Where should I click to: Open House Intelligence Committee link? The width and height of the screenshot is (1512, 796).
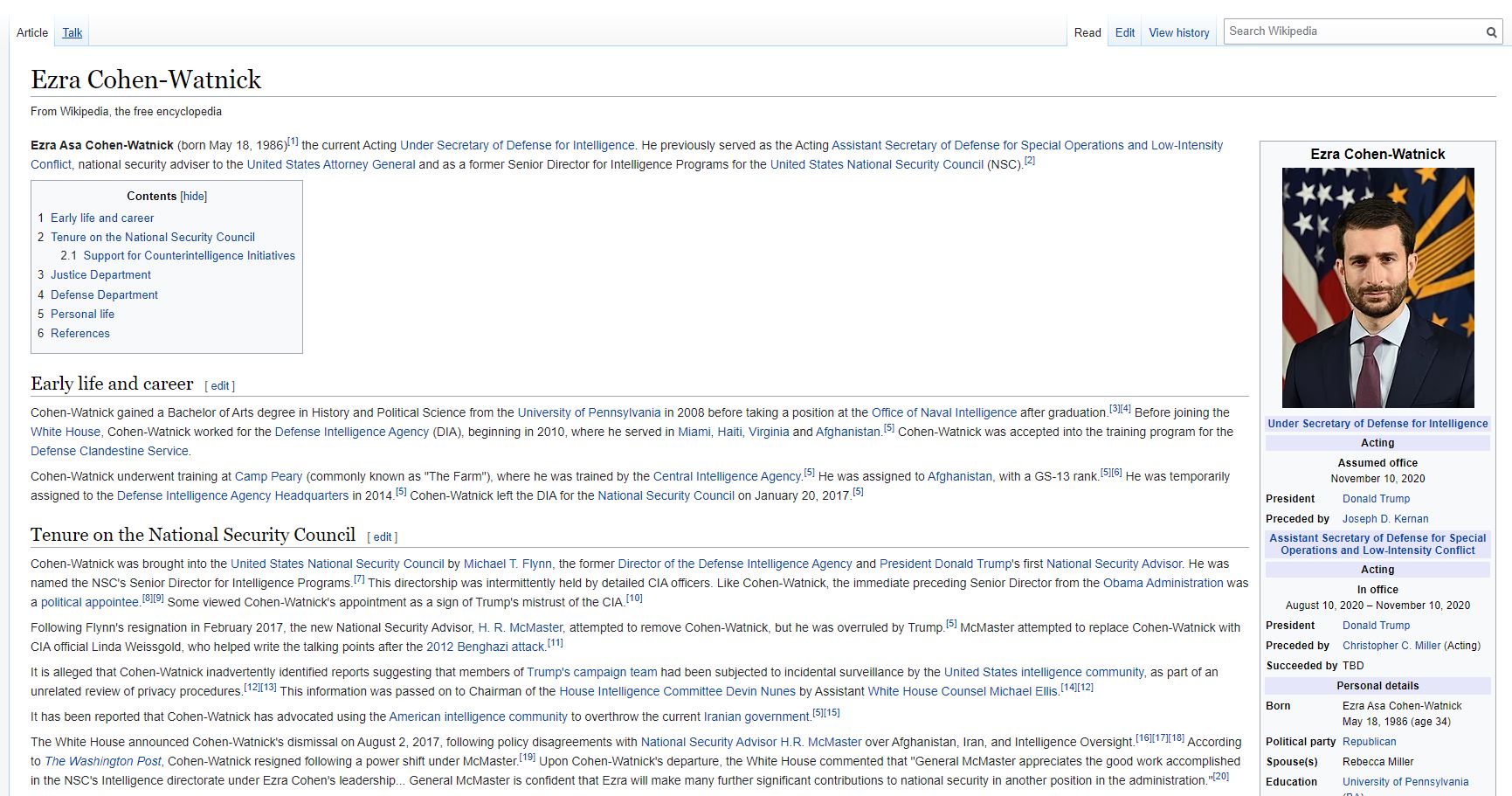click(640, 691)
